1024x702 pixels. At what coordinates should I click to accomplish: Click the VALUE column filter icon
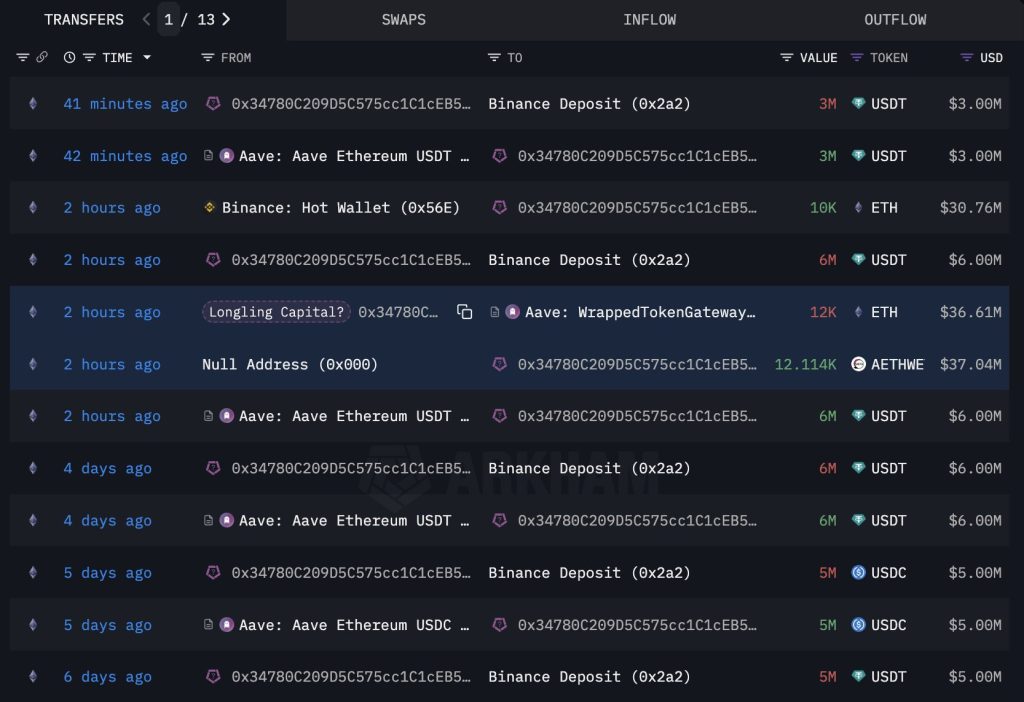[x=787, y=58]
